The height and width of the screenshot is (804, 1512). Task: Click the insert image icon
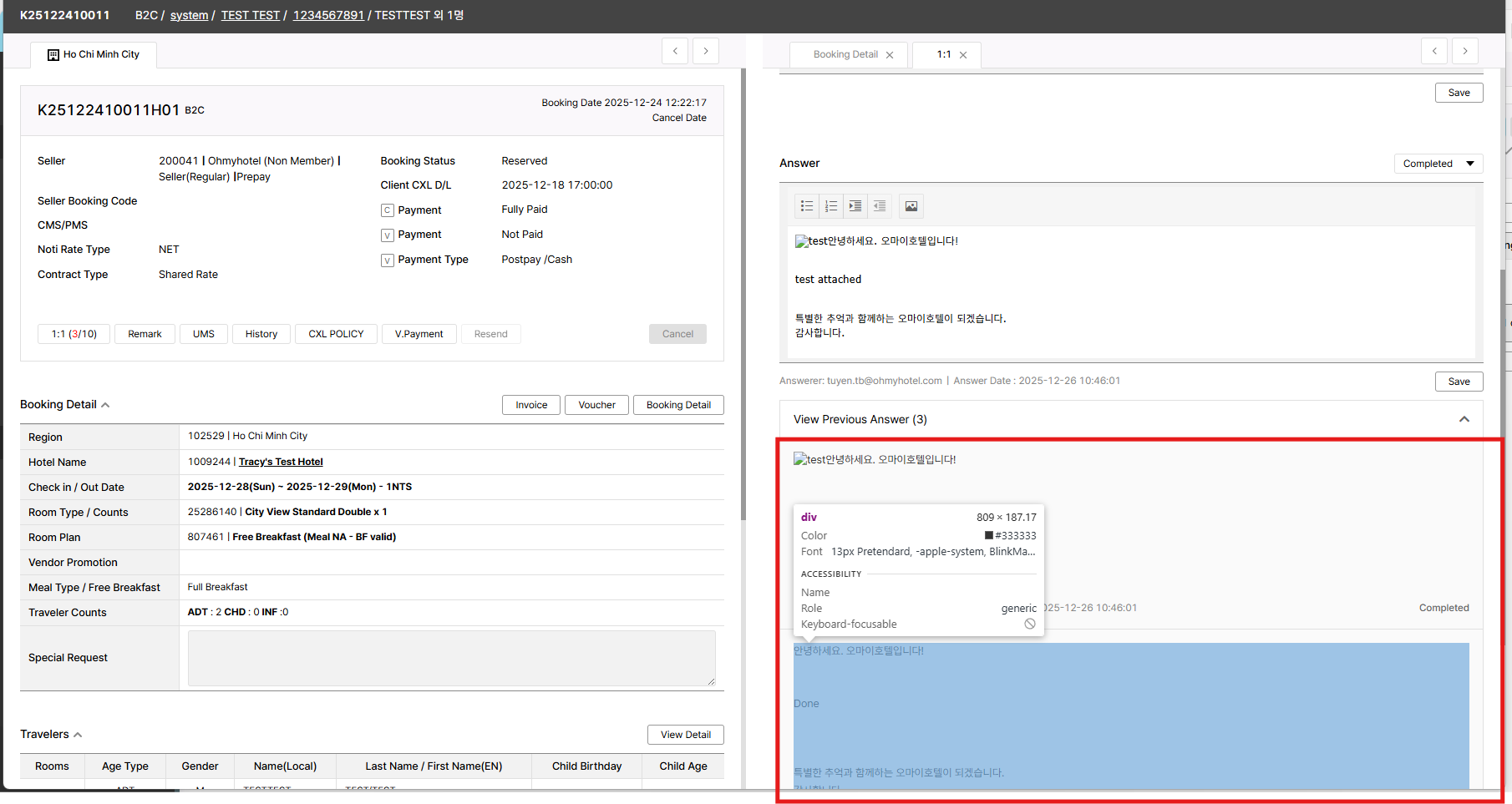(x=911, y=206)
